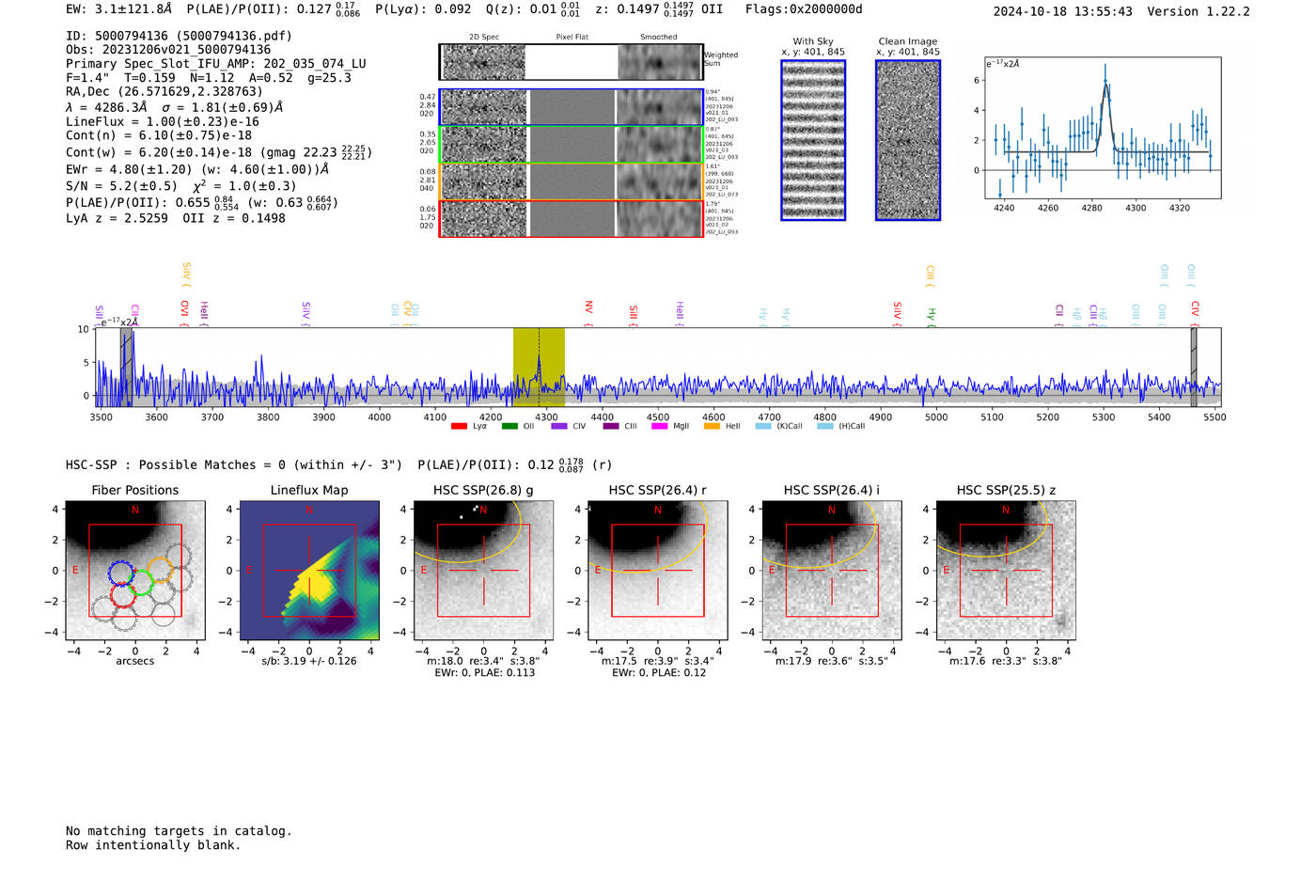Click the orange HeII legend swatch
The height and width of the screenshot is (896, 1316).
click(712, 426)
